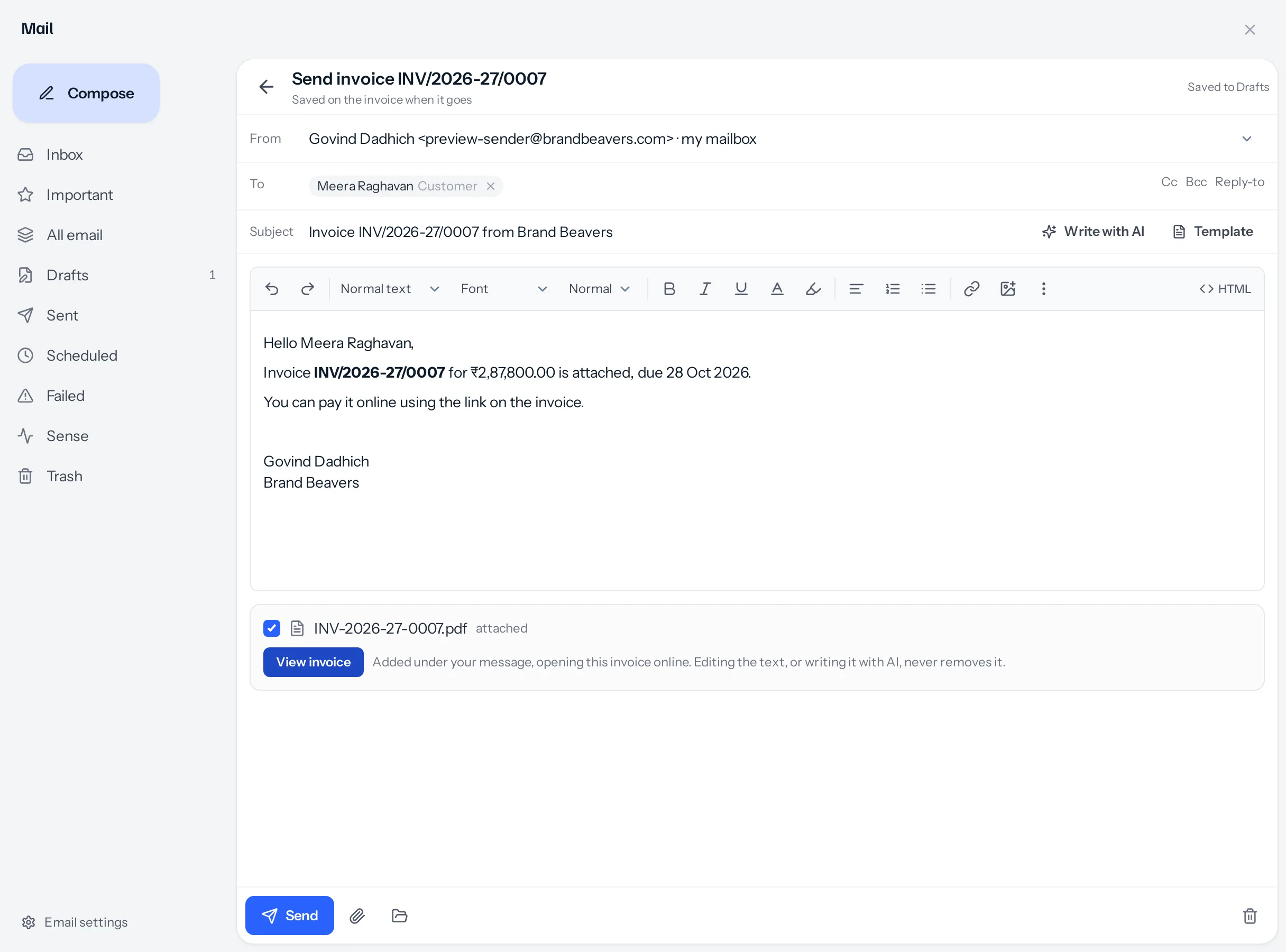The image size is (1286, 952).
Task: Attach a file with paperclip icon
Action: click(x=357, y=916)
